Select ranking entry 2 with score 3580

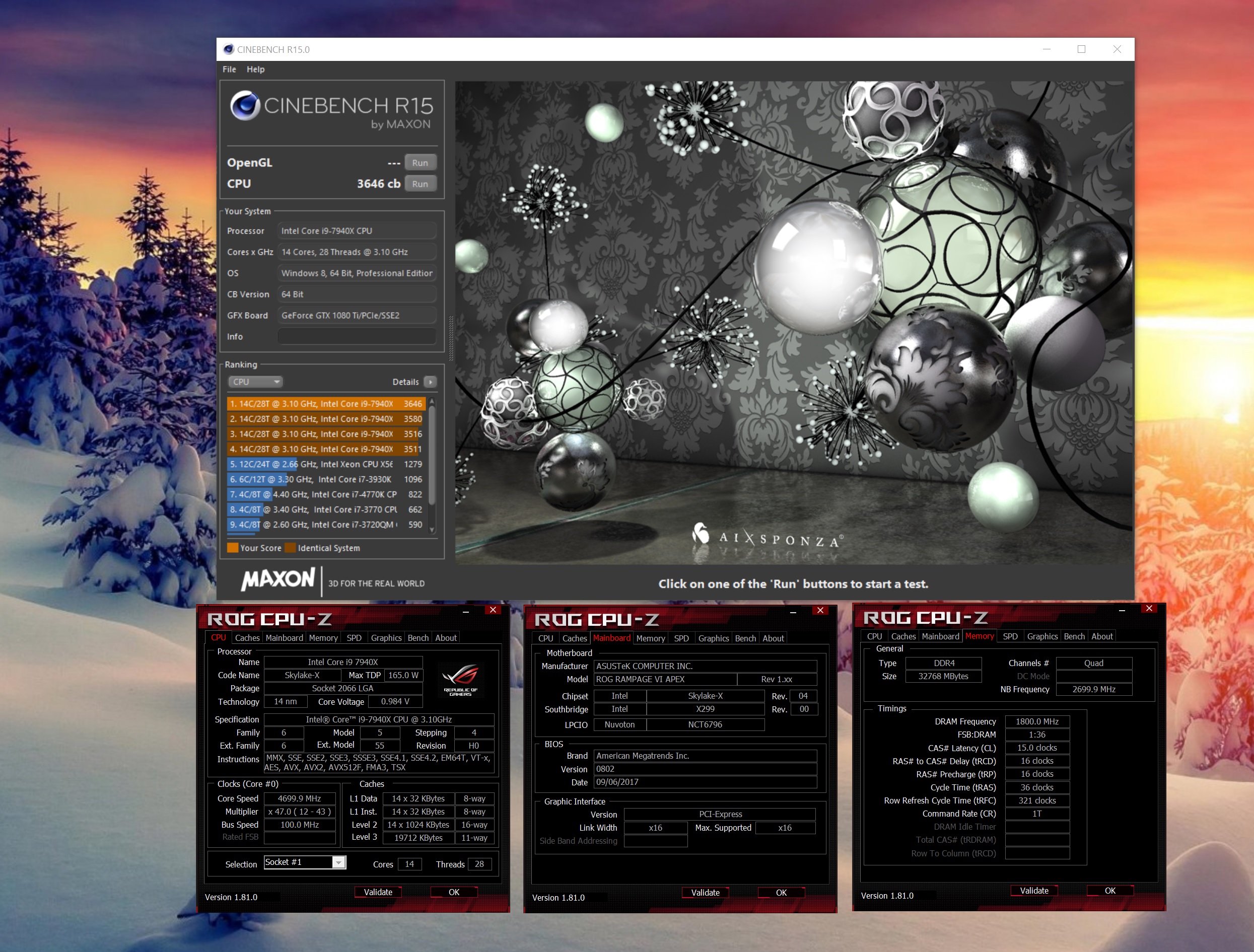(326, 419)
